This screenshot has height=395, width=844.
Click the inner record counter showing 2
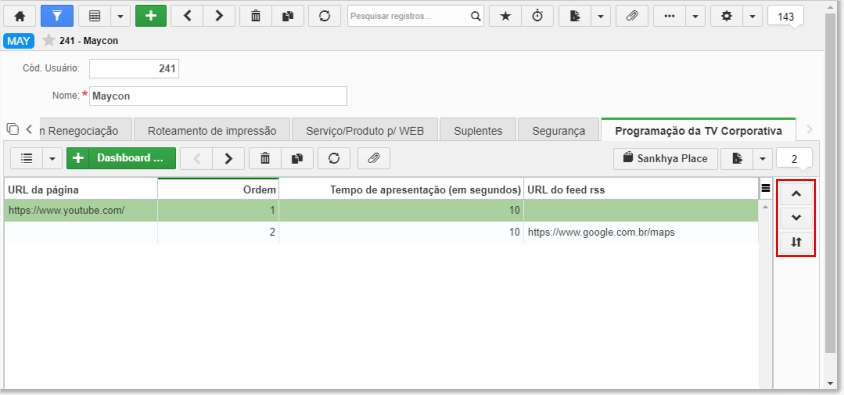[x=794, y=159]
